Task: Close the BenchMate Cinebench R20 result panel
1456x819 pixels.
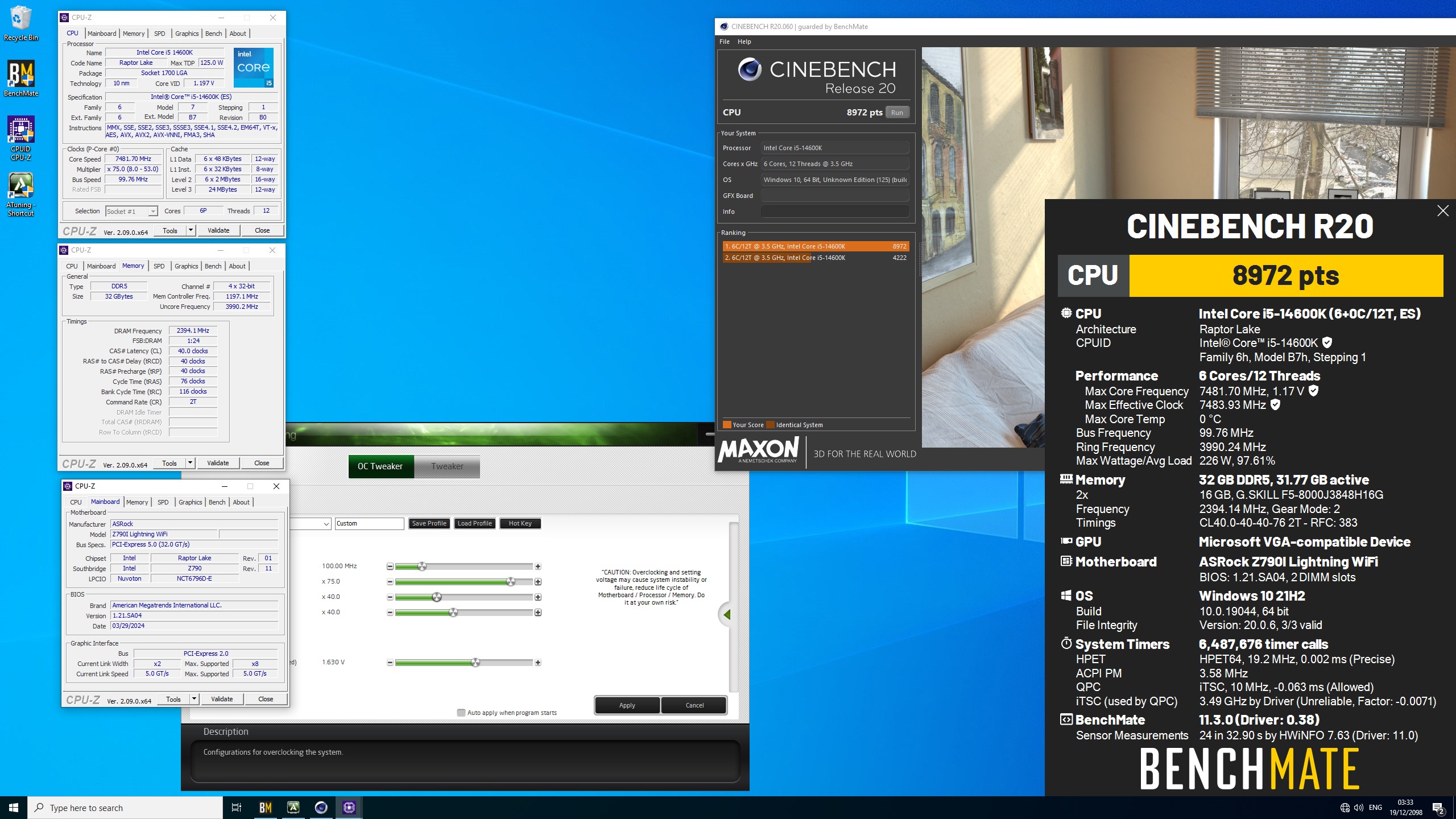Action: [1443, 211]
